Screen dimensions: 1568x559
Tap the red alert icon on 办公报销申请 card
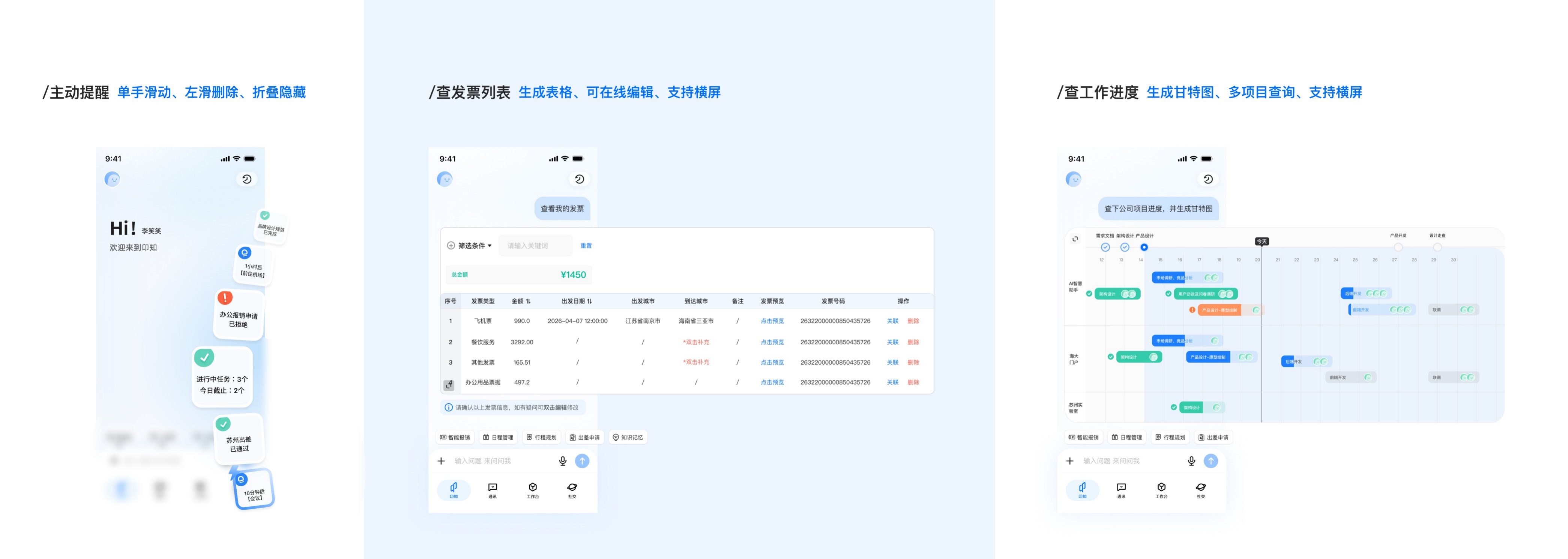coord(225,298)
